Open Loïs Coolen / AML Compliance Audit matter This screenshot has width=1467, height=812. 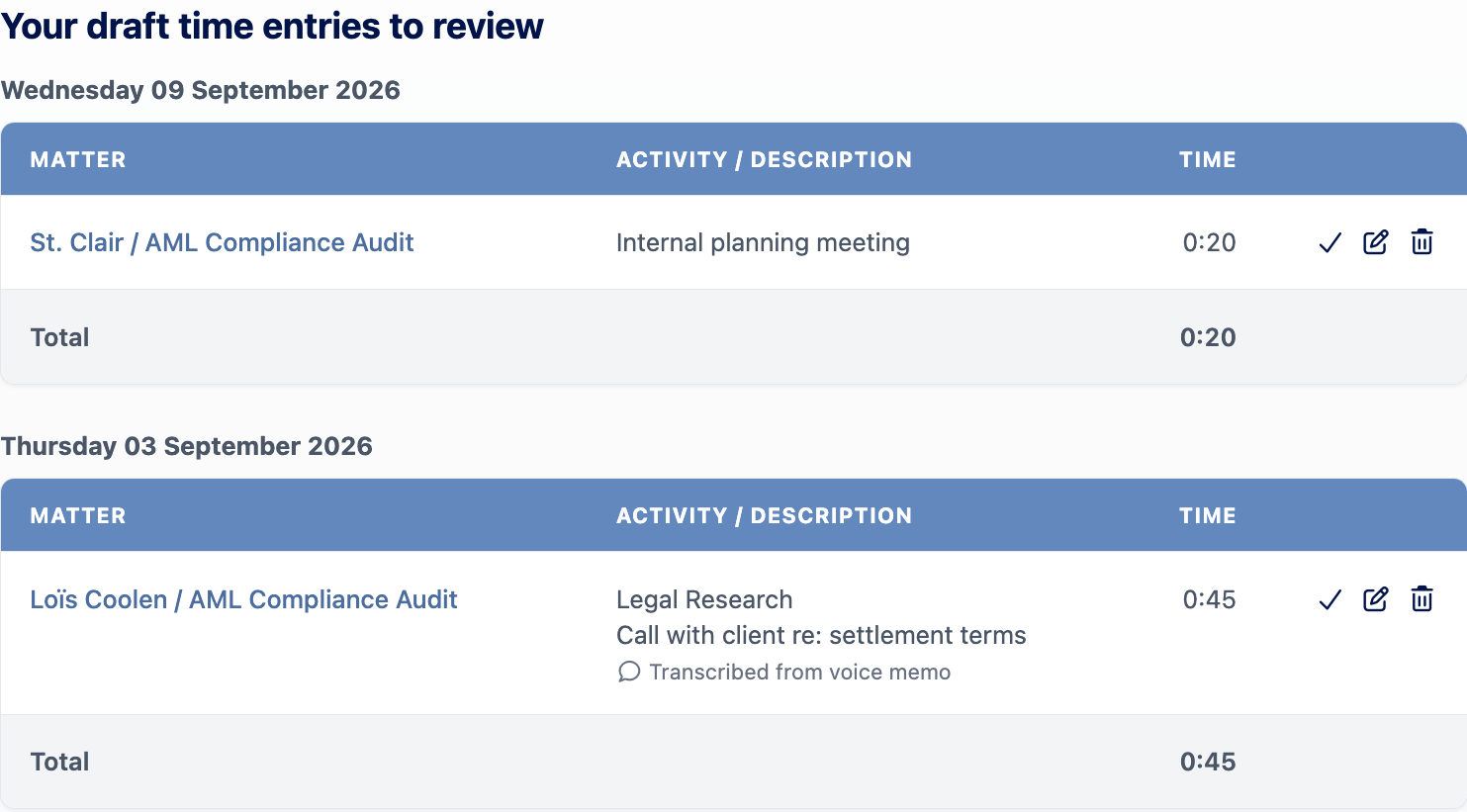coord(243,599)
